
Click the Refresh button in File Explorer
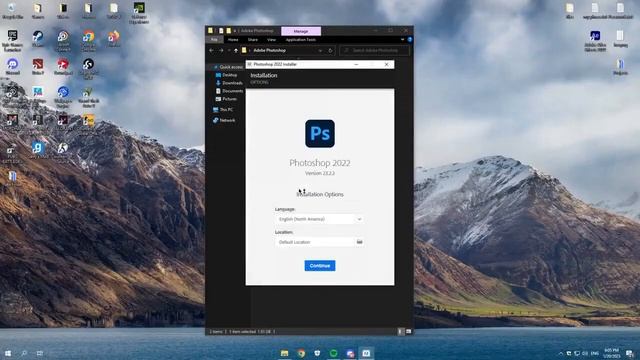point(330,51)
